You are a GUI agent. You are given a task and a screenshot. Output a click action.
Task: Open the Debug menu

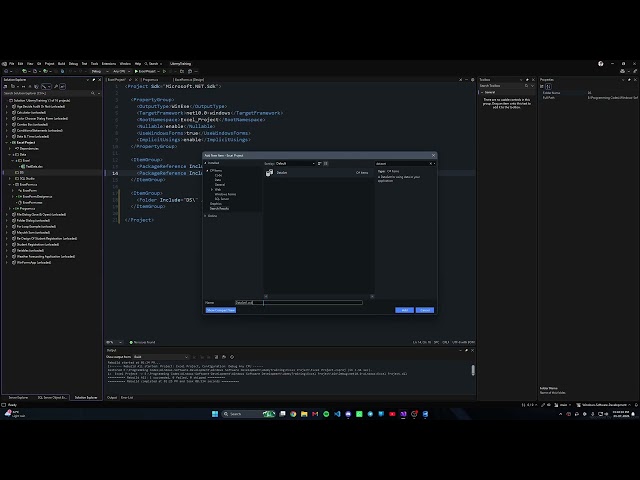coord(73,64)
